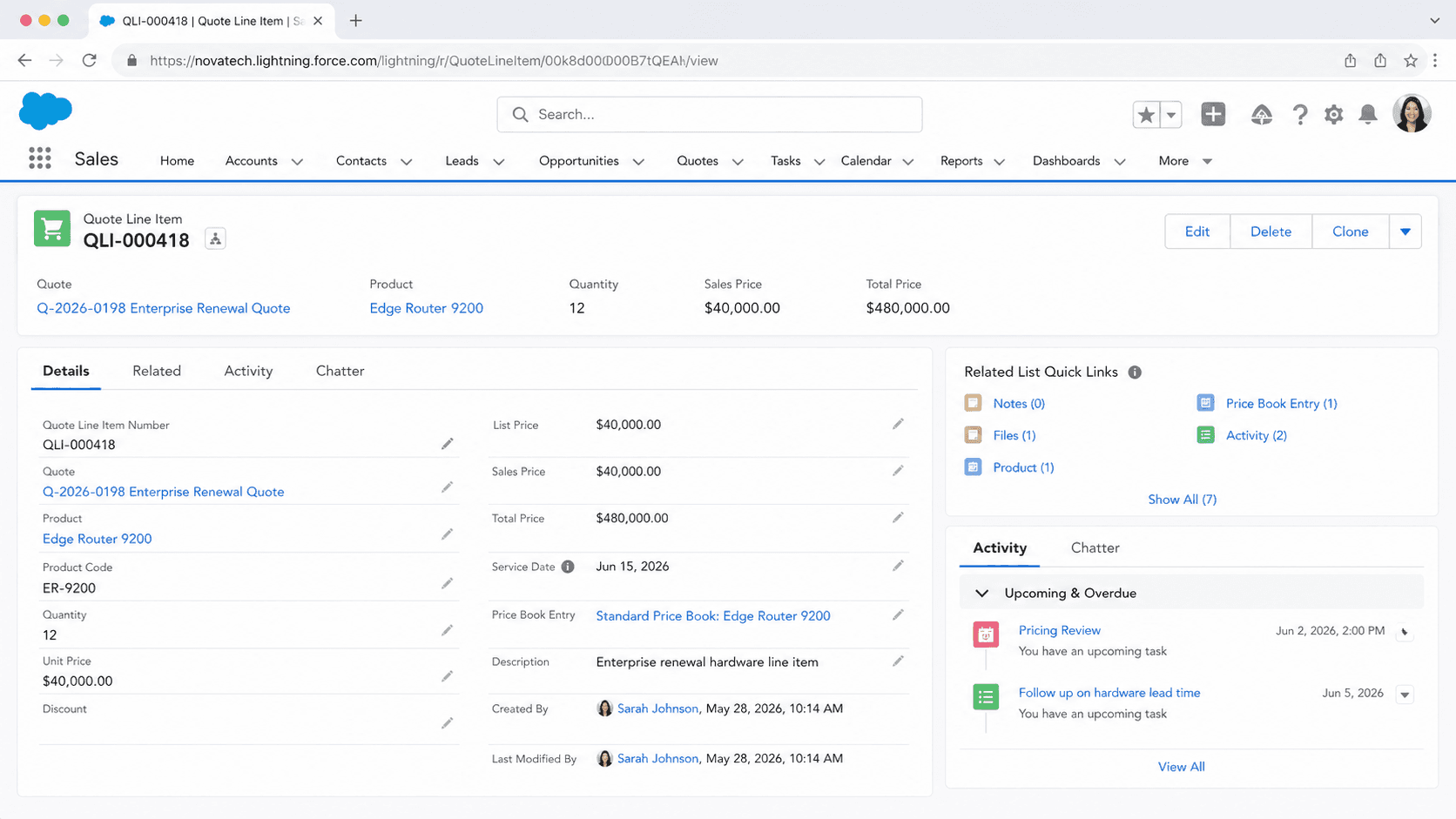Image resolution: width=1456 pixels, height=819 pixels.
Task: View the record hierarchy icon next to QLI-000418
Action: (x=215, y=238)
